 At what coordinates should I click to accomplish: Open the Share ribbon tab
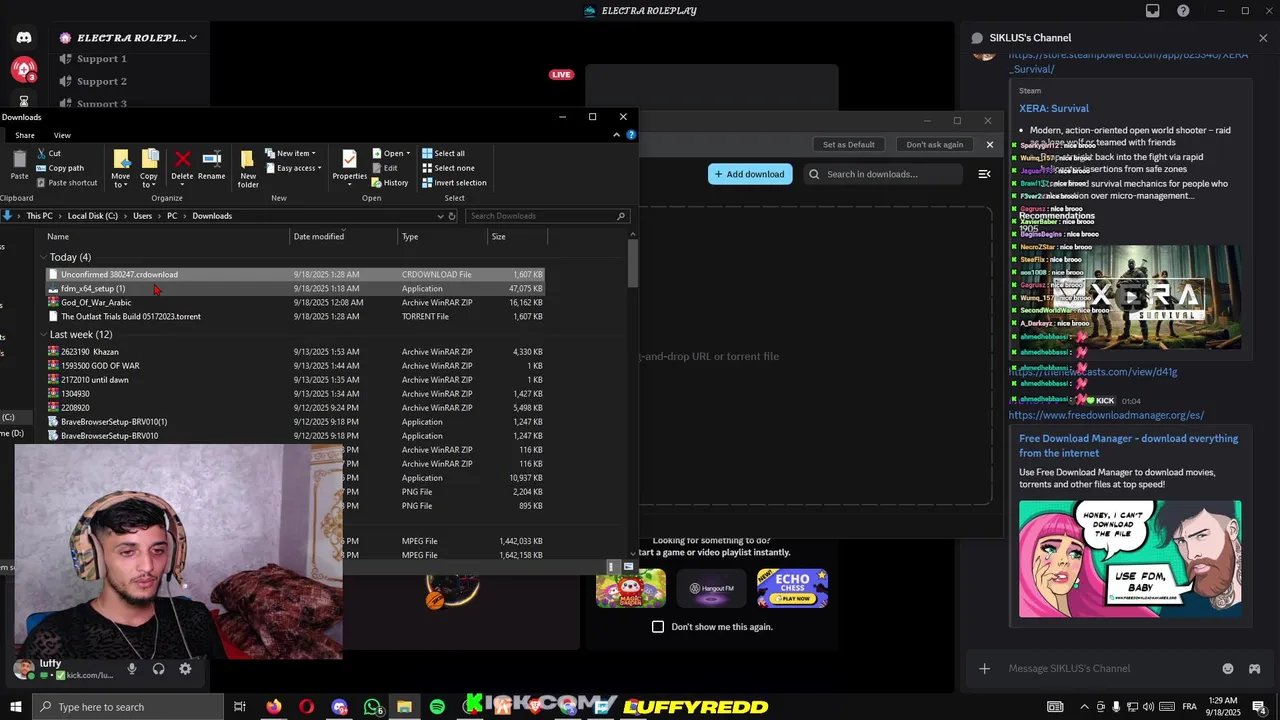point(25,135)
